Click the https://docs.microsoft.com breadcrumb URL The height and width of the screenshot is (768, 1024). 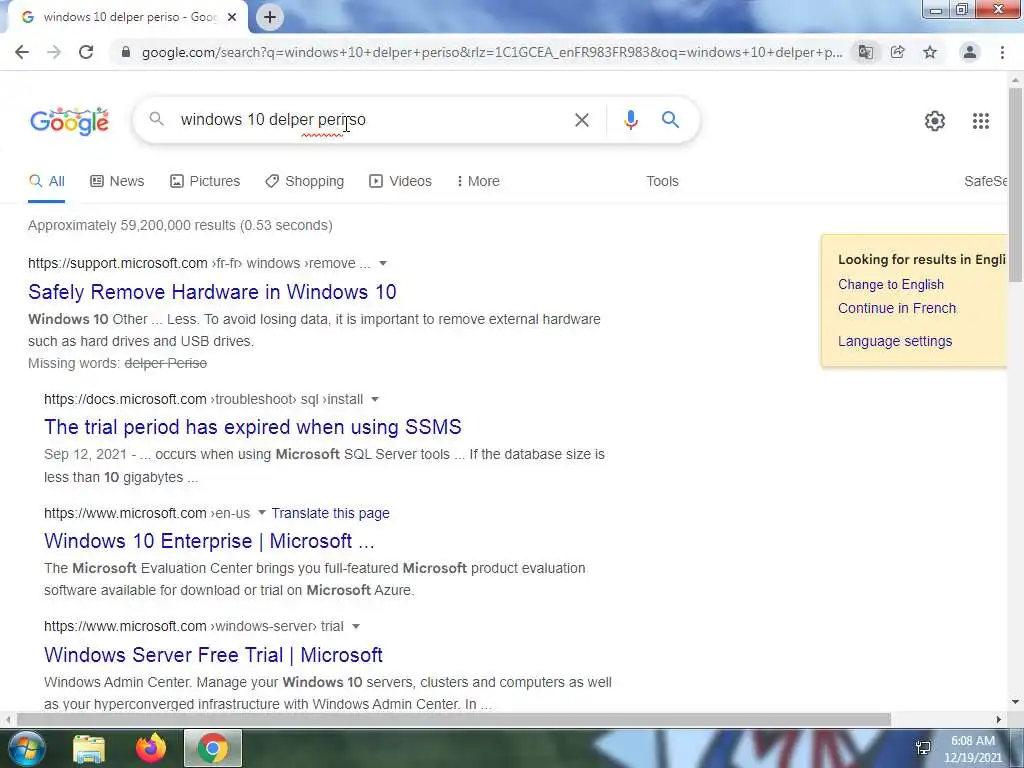pos(125,399)
